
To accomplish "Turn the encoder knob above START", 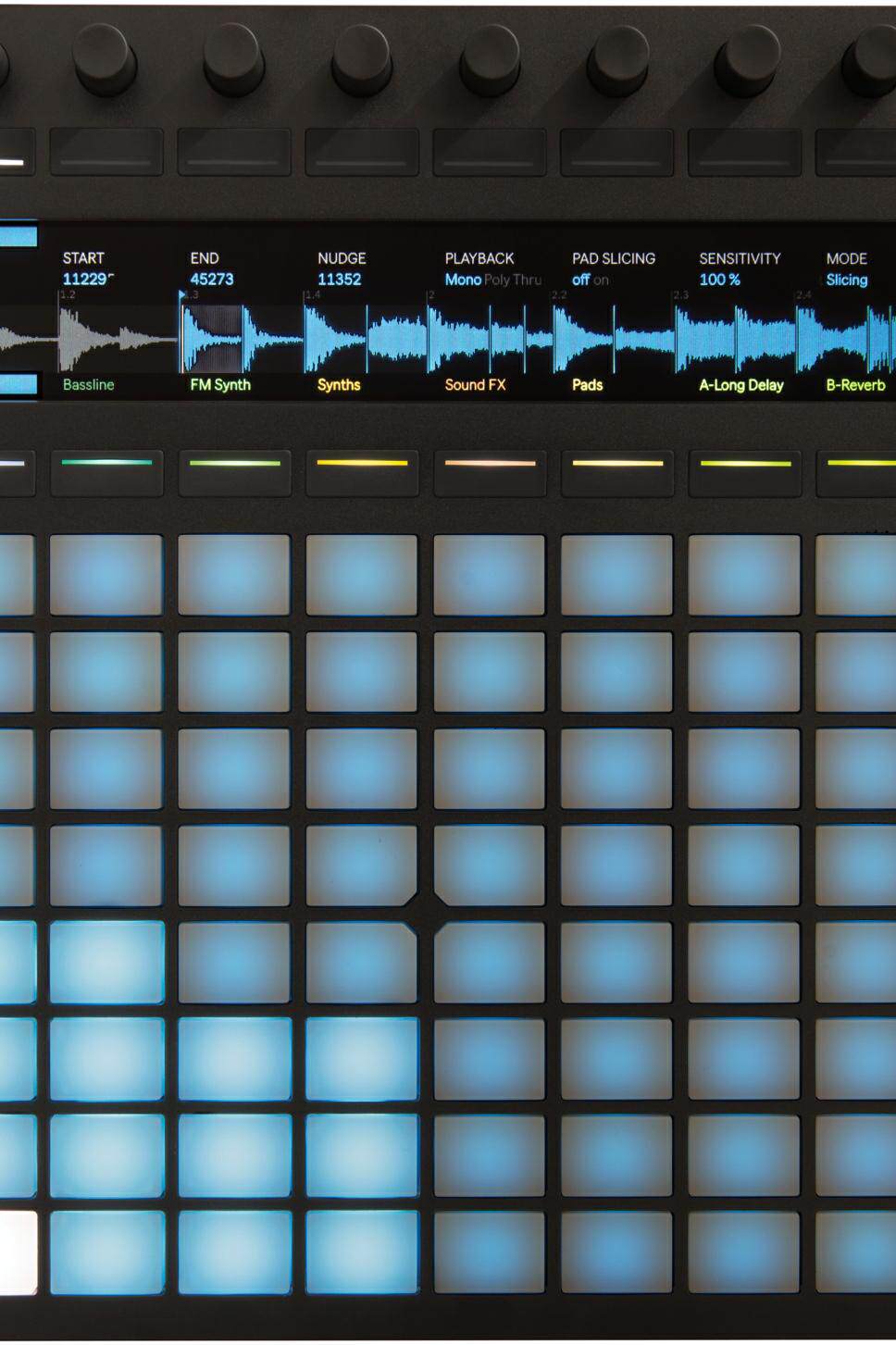I will point(106,57).
